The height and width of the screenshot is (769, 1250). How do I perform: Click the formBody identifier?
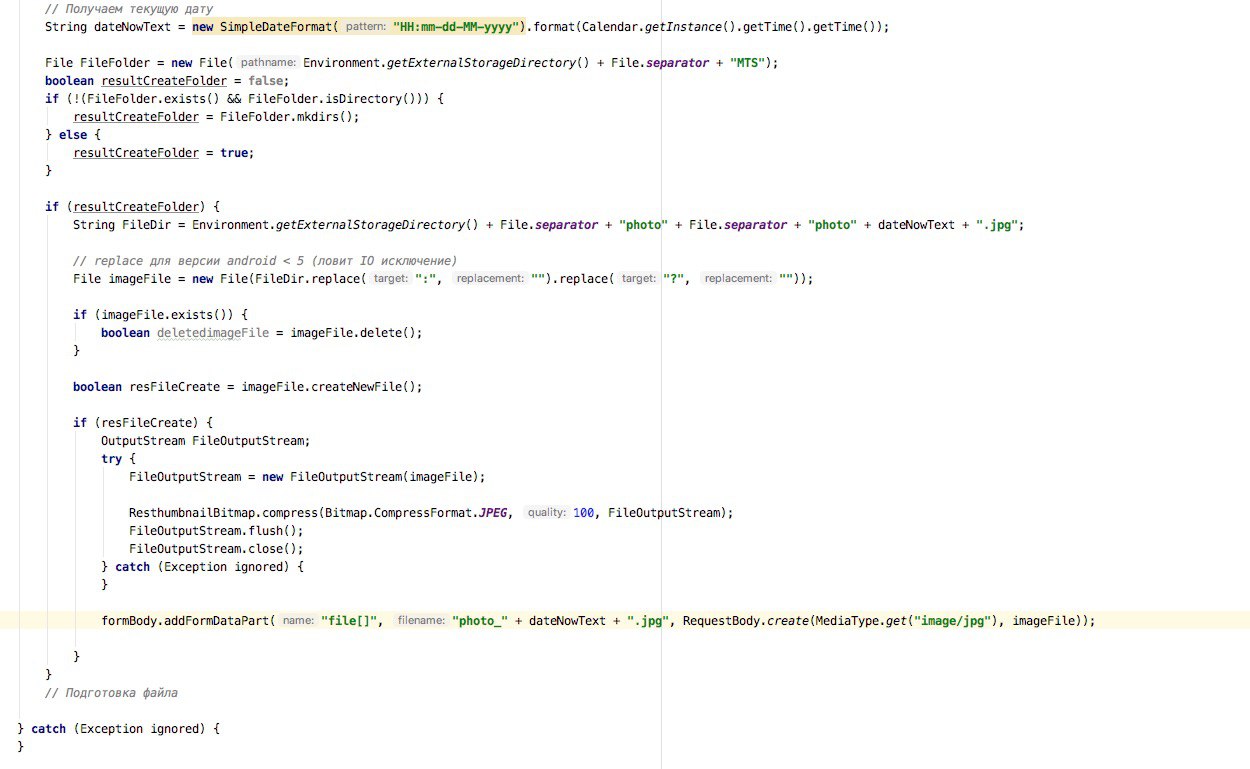pos(129,621)
